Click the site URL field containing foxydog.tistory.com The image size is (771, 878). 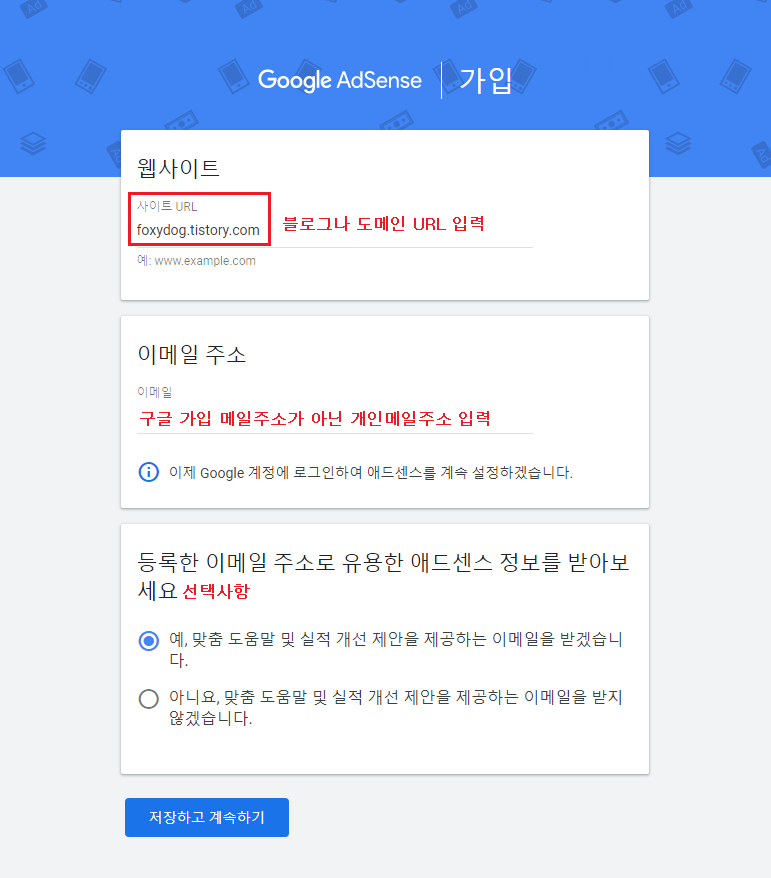click(x=335, y=230)
